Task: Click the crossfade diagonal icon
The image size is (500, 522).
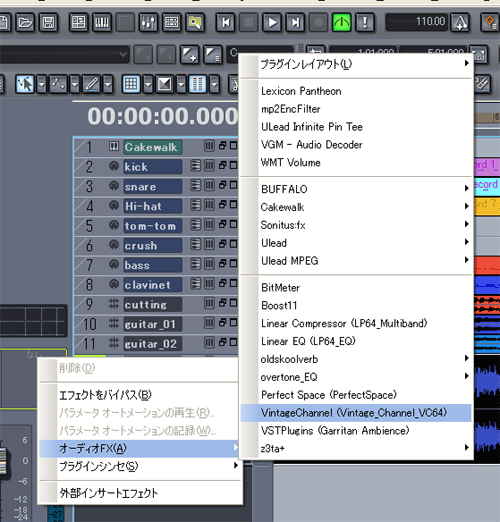Action: 164,84
